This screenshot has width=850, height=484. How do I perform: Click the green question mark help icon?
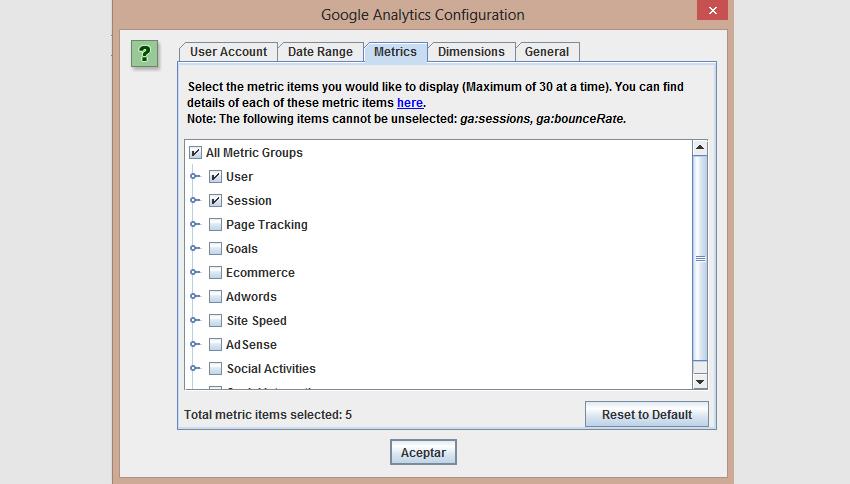[x=144, y=54]
